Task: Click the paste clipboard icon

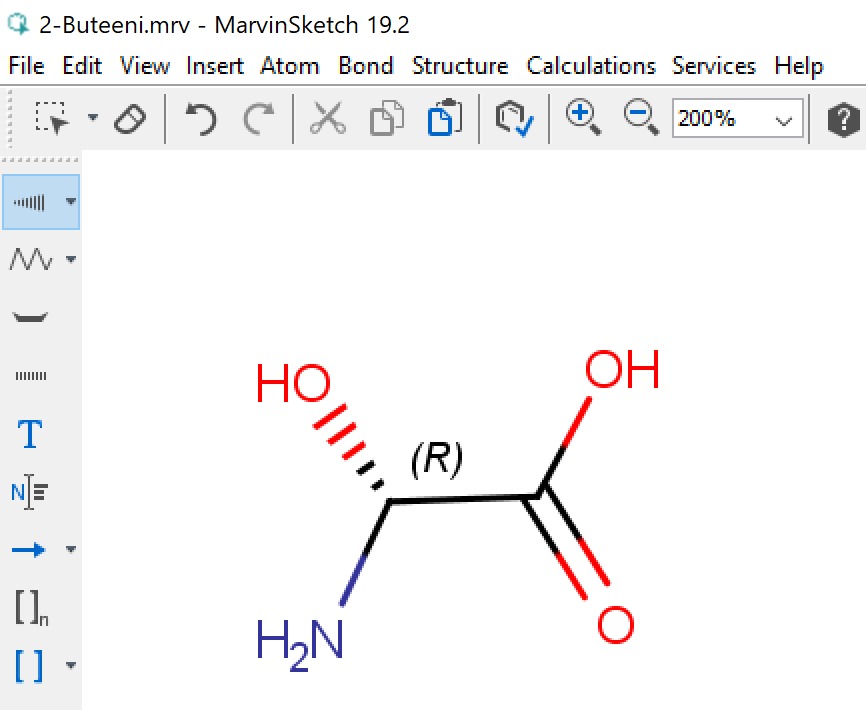Action: pyautogui.click(x=445, y=117)
